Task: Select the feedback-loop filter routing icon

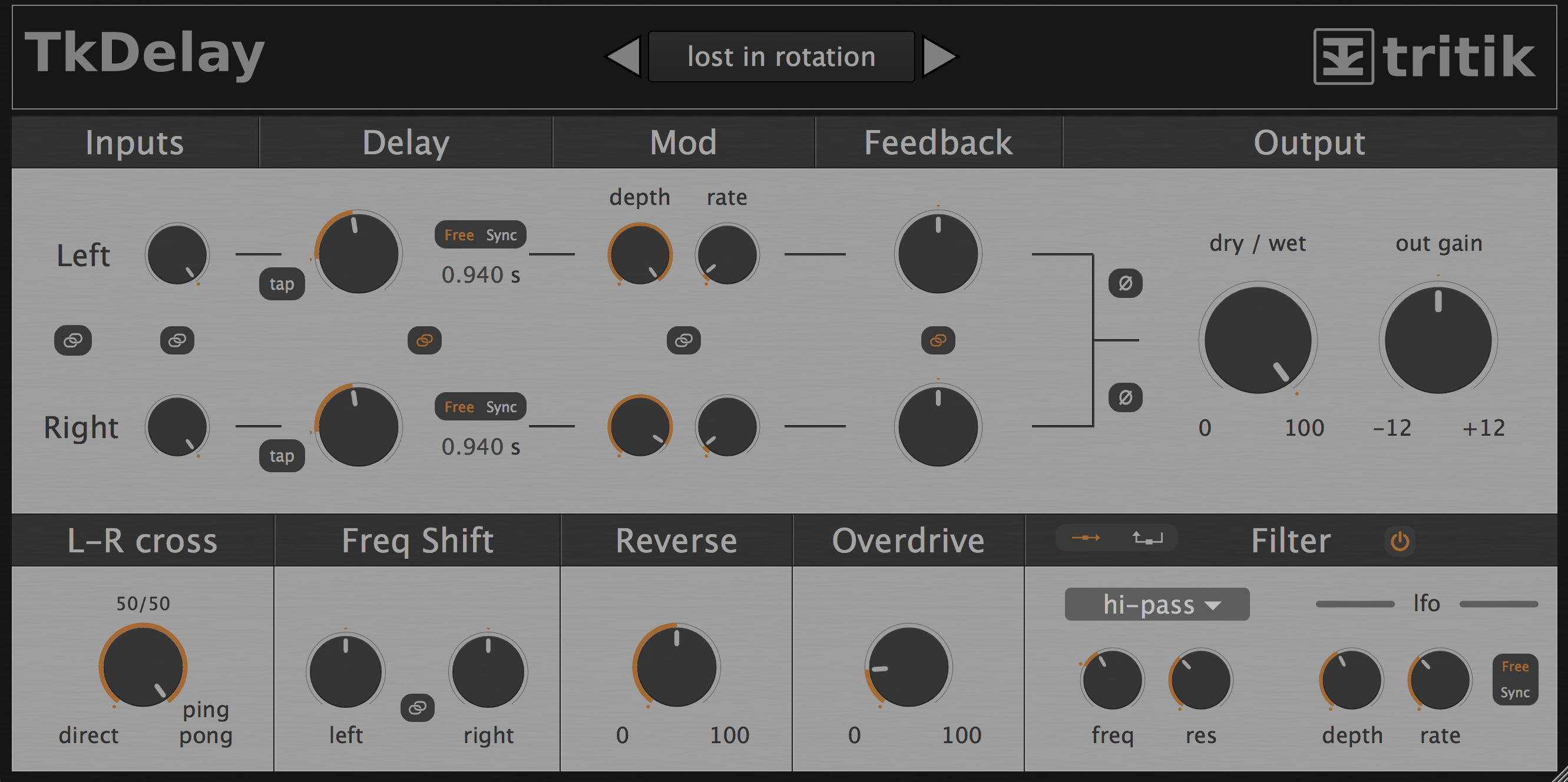Action: pyautogui.click(x=1147, y=538)
